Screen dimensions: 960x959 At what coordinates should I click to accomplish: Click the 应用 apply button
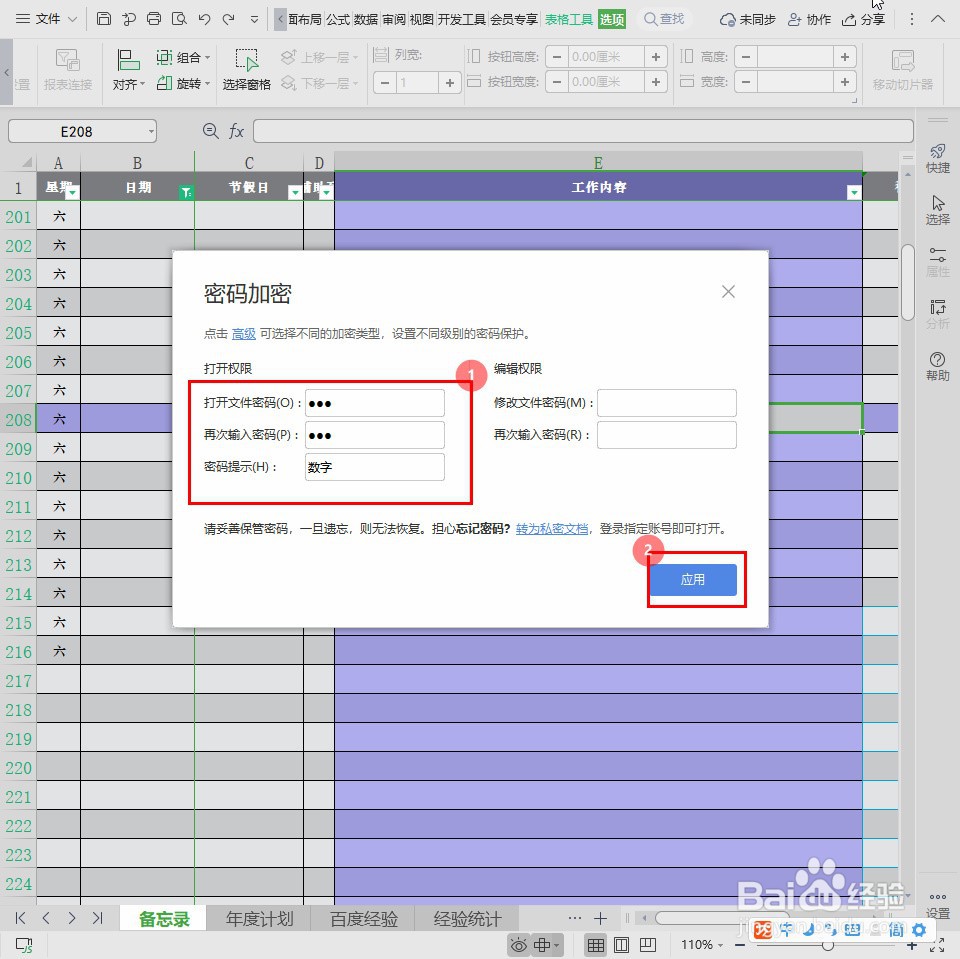[692, 579]
